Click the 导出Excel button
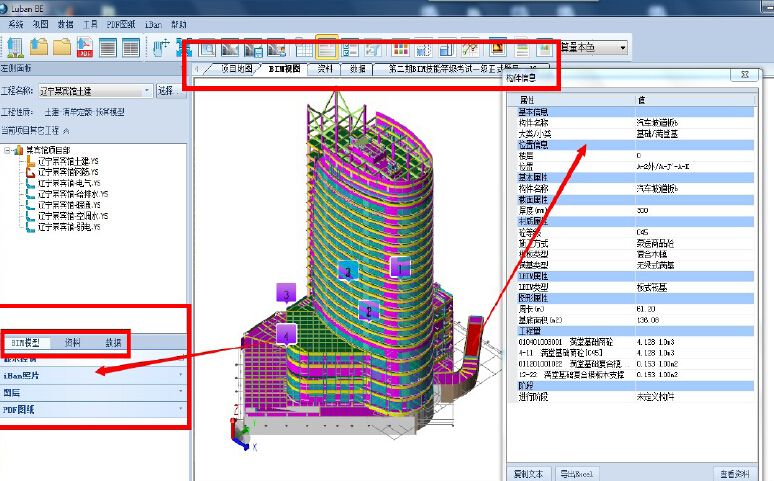The height and width of the screenshot is (481, 774). tap(577, 474)
